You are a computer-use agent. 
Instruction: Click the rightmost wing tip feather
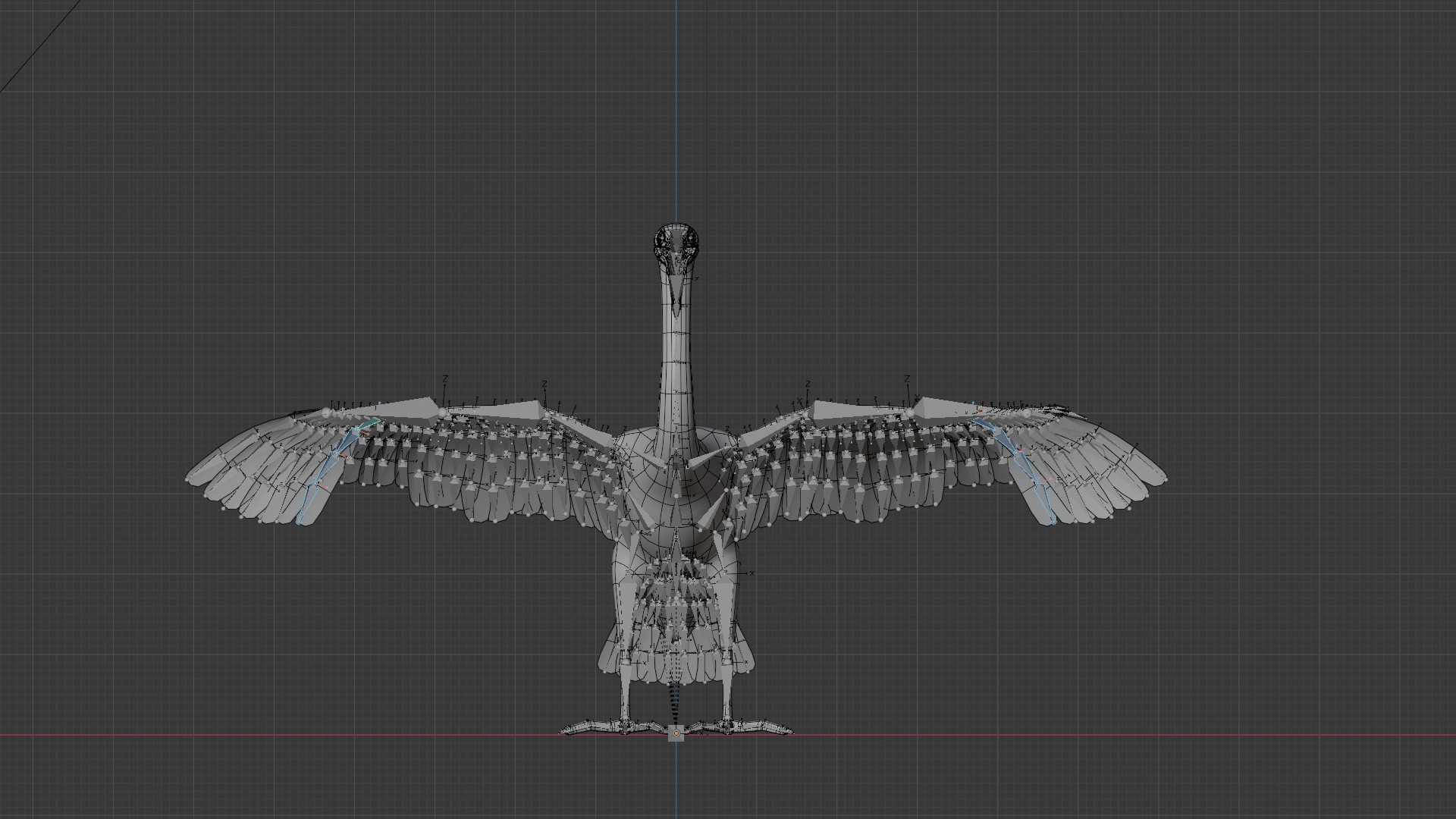(x=1153, y=474)
